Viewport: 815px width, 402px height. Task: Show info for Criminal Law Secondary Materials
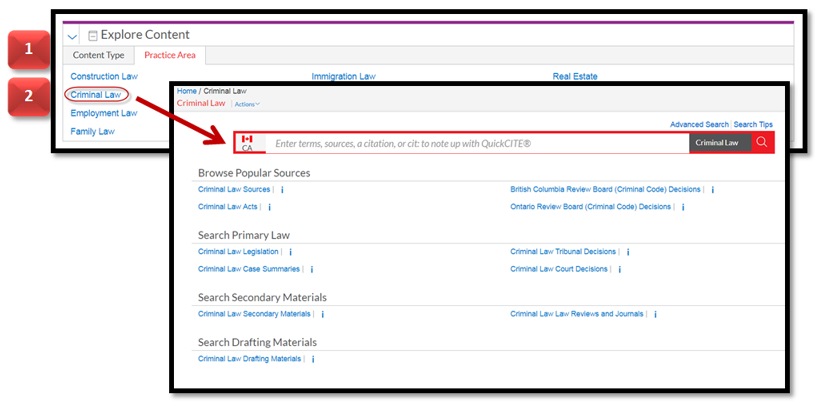pyautogui.click(x=322, y=315)
